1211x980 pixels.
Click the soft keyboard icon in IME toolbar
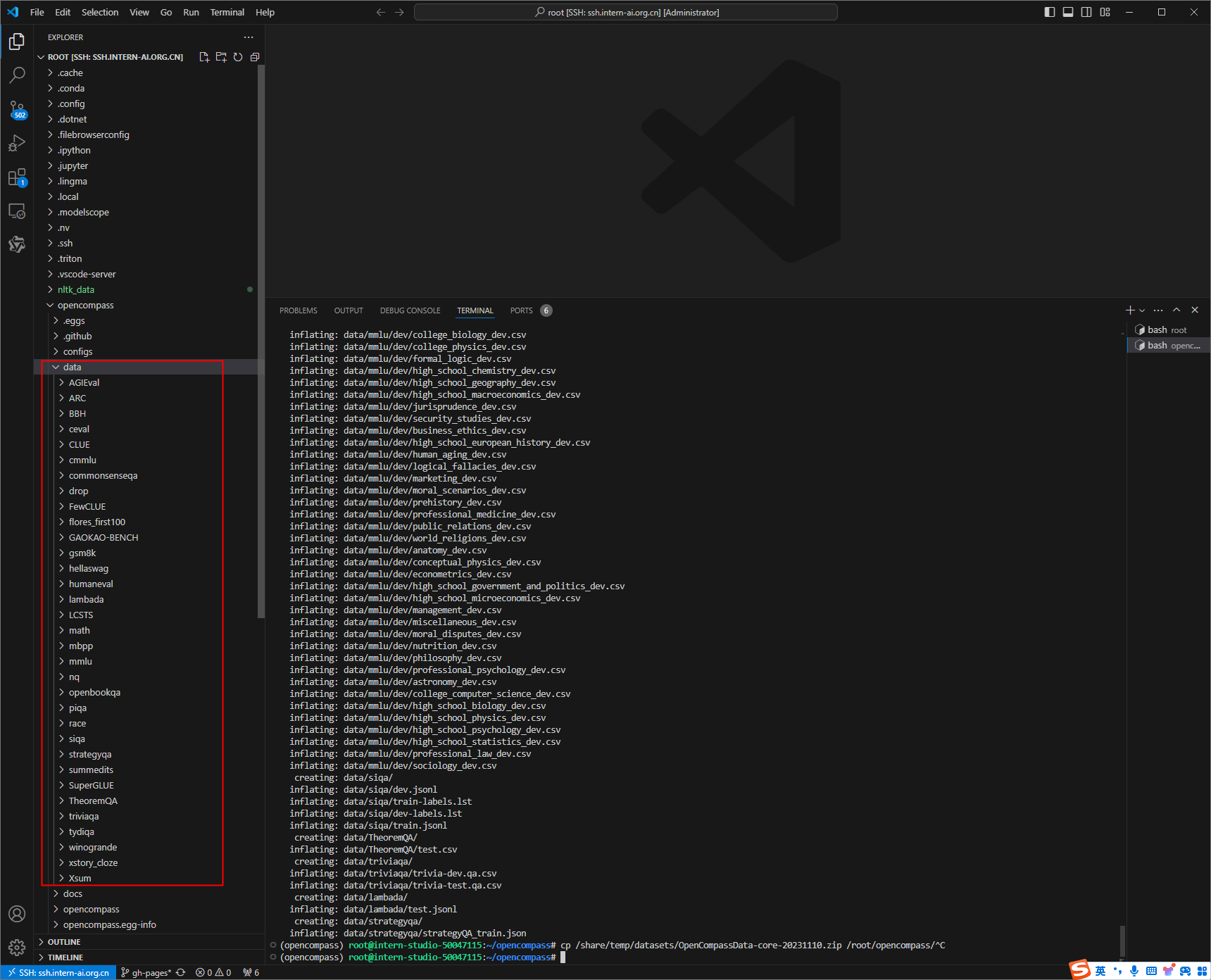pos(1151,972)
